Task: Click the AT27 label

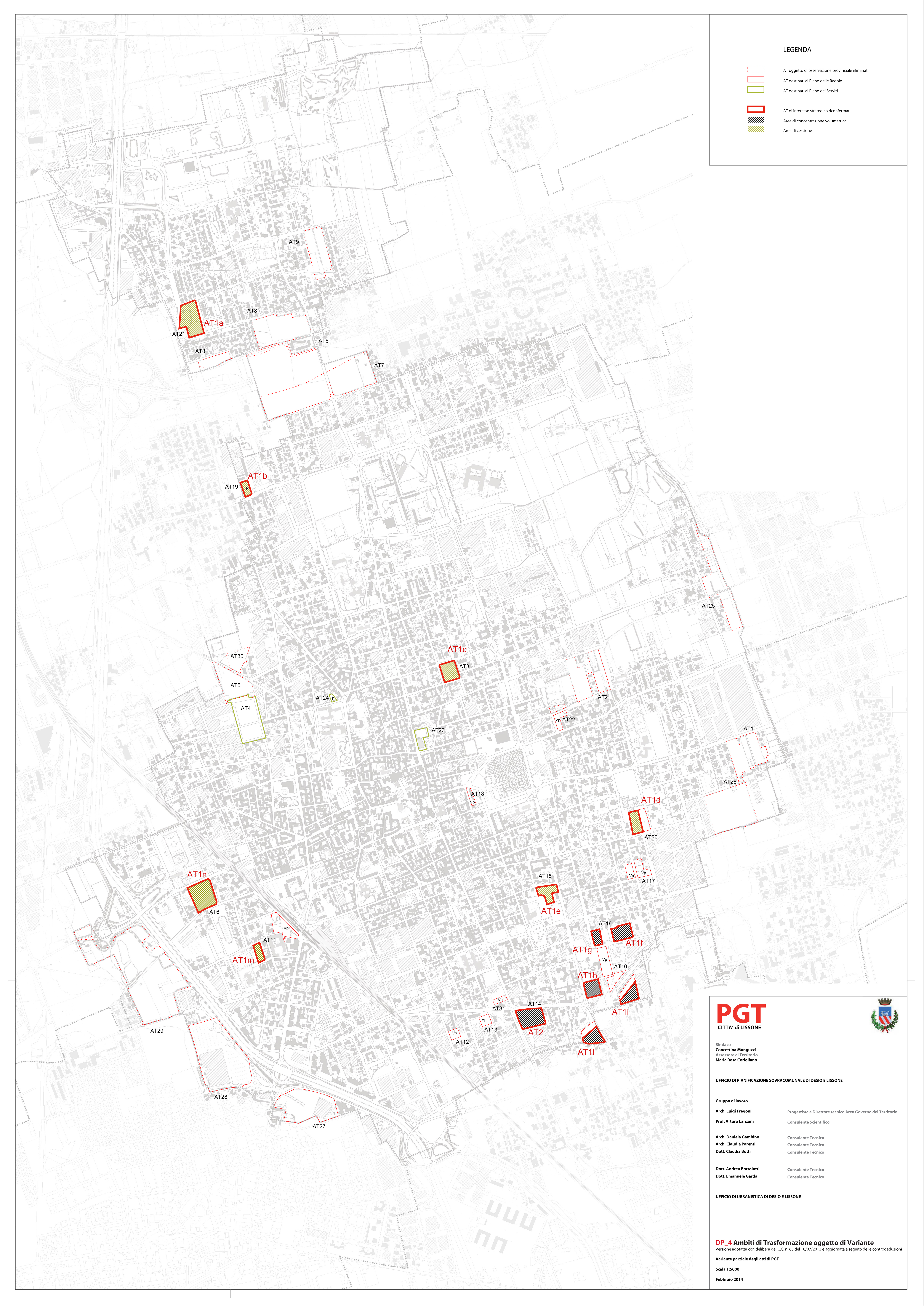Action: 319,1126
